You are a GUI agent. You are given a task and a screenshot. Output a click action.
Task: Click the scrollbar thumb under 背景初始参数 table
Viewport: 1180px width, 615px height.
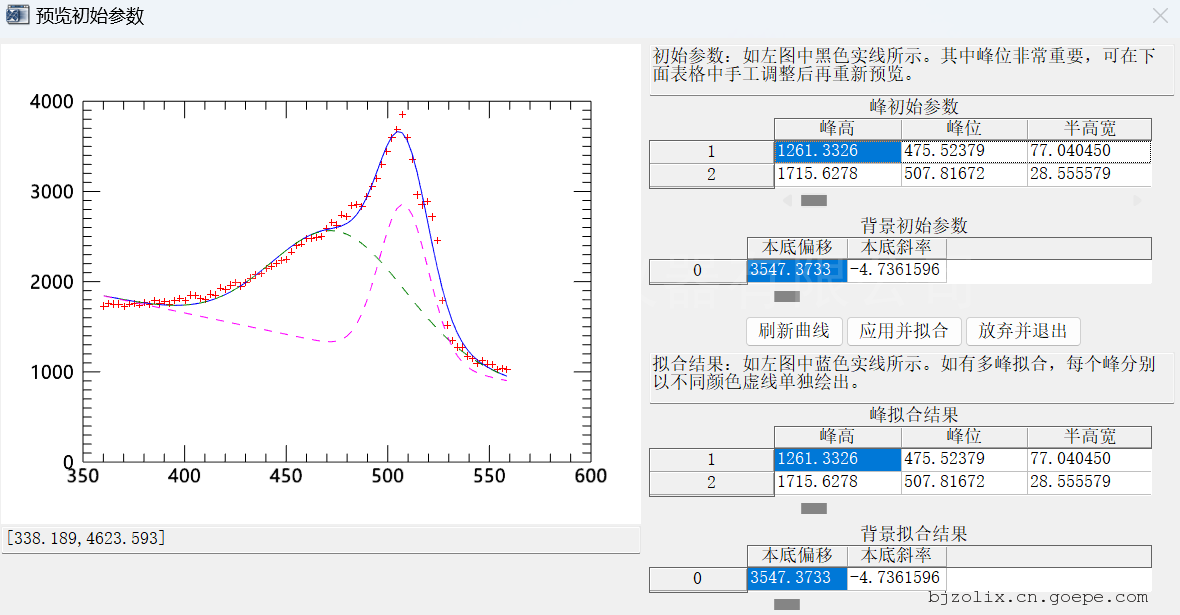point(787,297)
